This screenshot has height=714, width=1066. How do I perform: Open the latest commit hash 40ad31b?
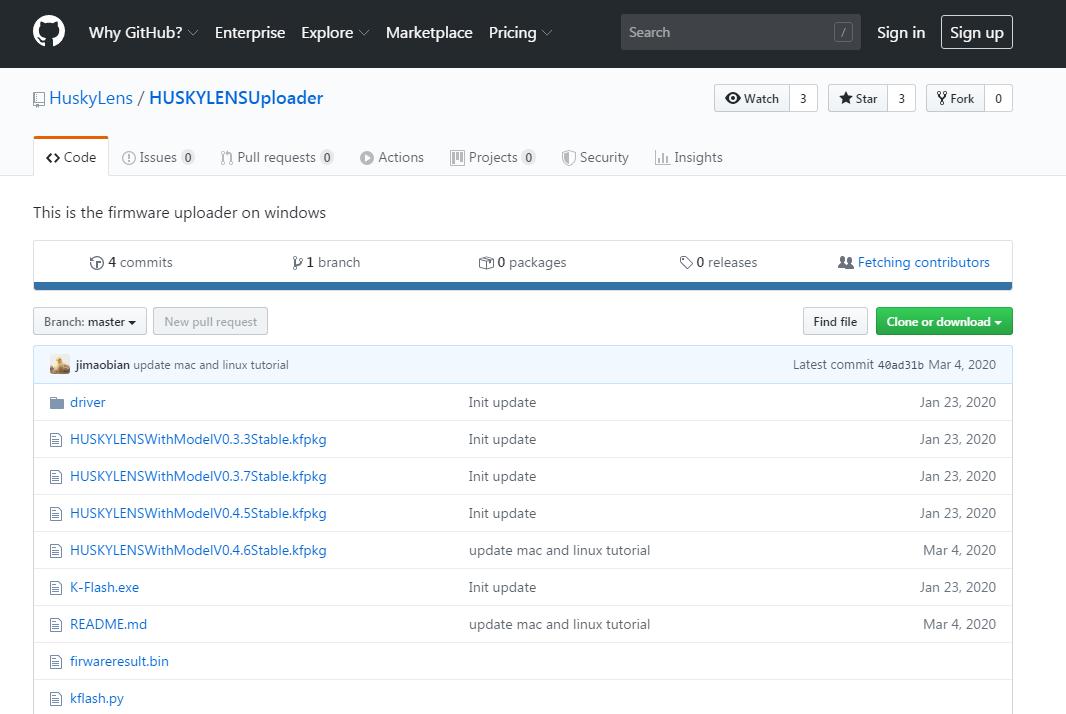(x=900, y=365)
